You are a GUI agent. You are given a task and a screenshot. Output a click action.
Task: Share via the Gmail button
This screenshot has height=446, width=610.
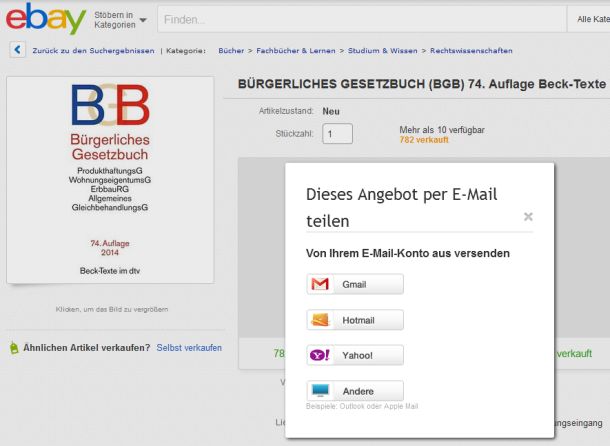(x=355, y=284)
